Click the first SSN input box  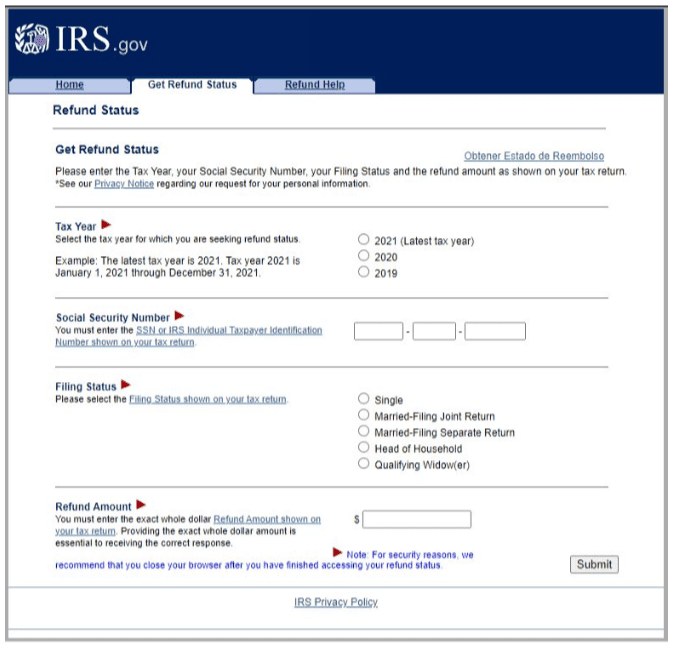pyautogui.click(x=378, y=332)
